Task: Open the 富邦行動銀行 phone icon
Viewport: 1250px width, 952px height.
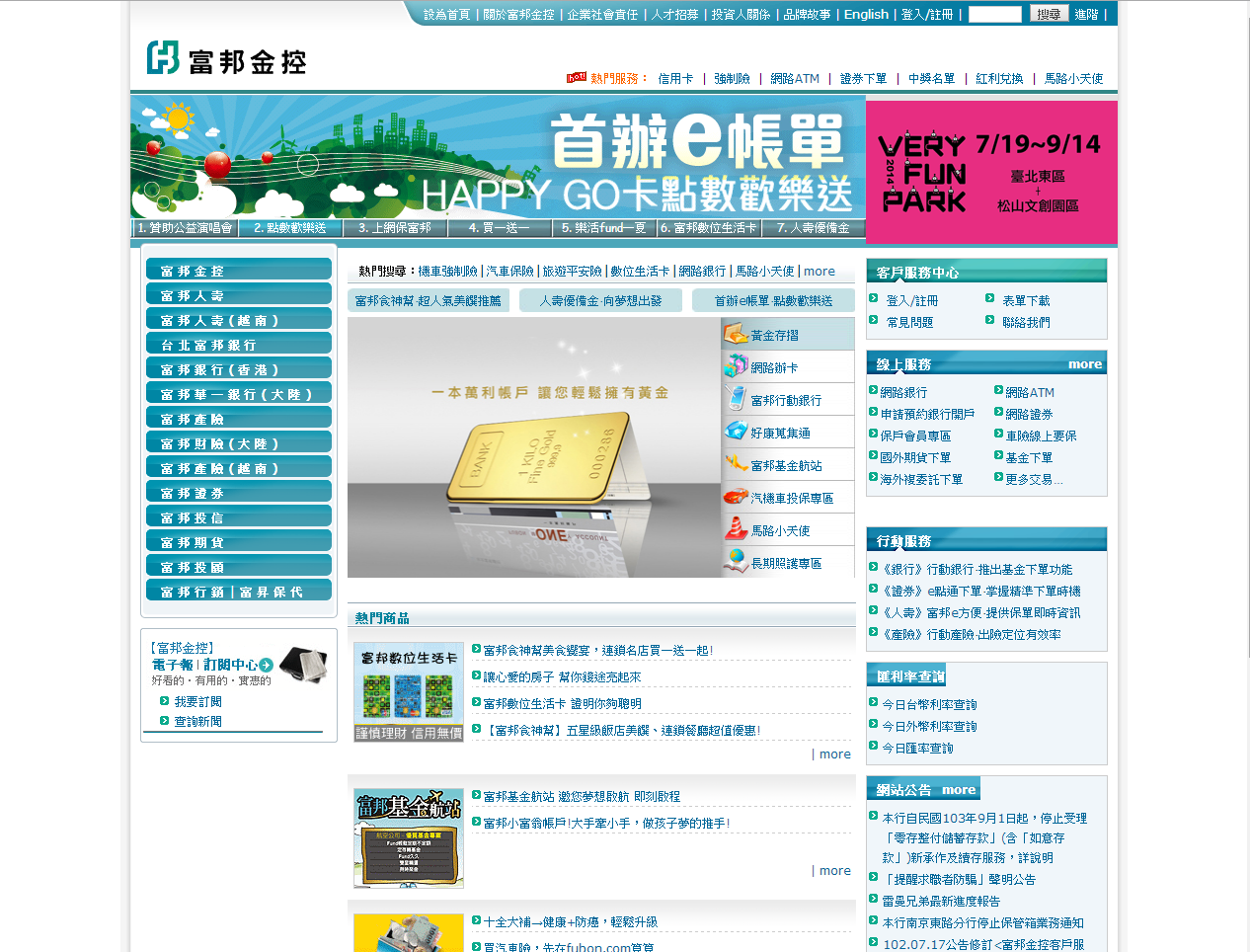Action: coord(736,399)
